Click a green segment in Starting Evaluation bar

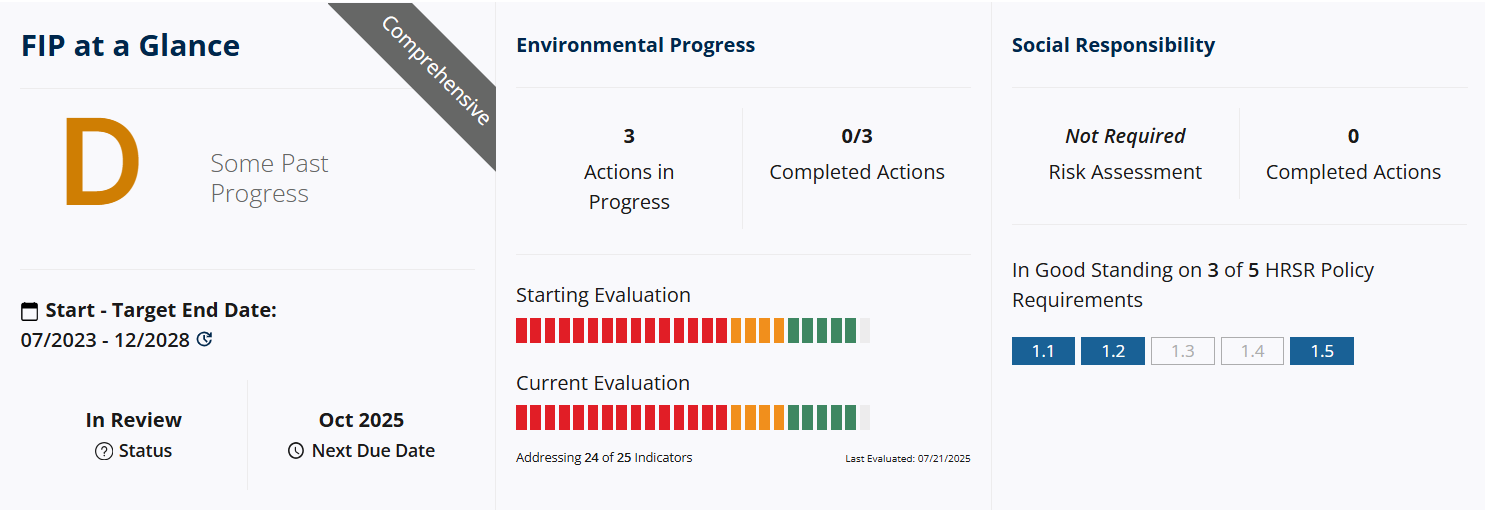822,331
